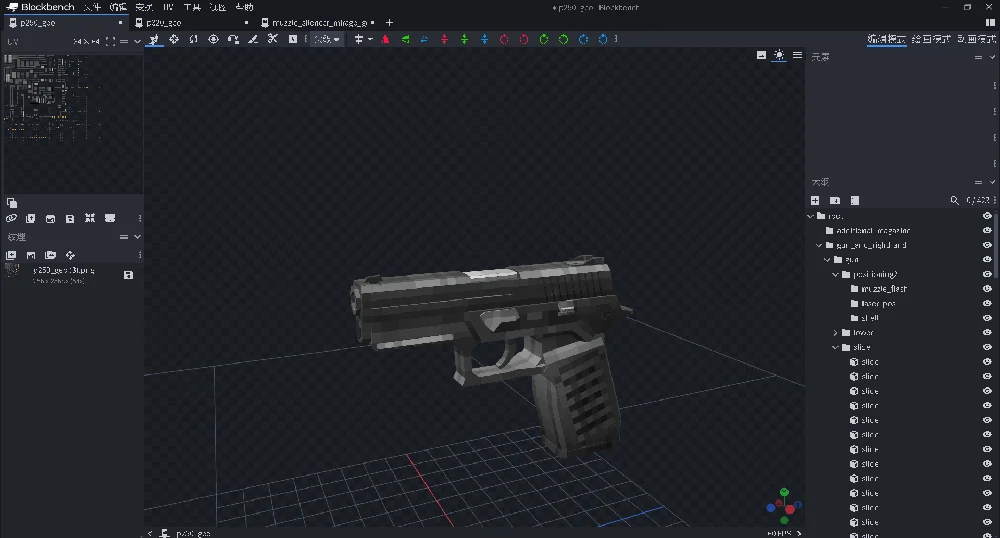Switch to Edit mode (编辑模式)

(886, 39)
